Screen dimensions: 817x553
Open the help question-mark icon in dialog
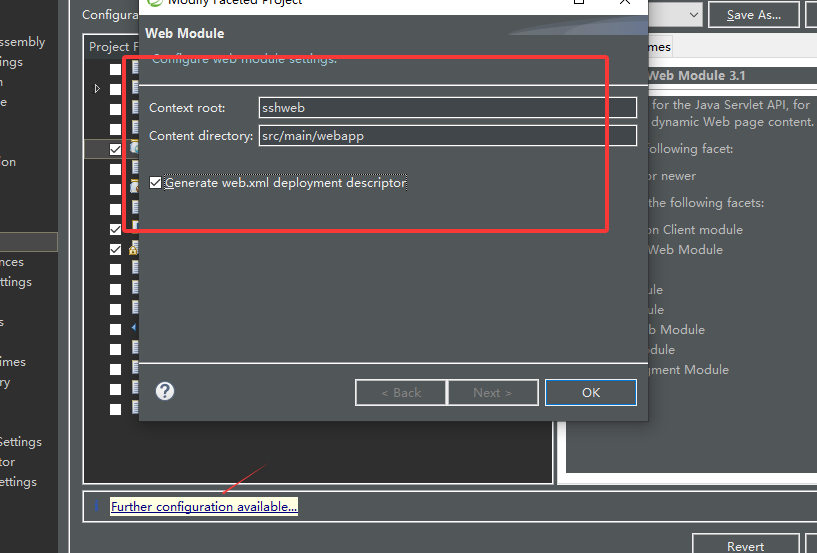[x=165, y=391]
